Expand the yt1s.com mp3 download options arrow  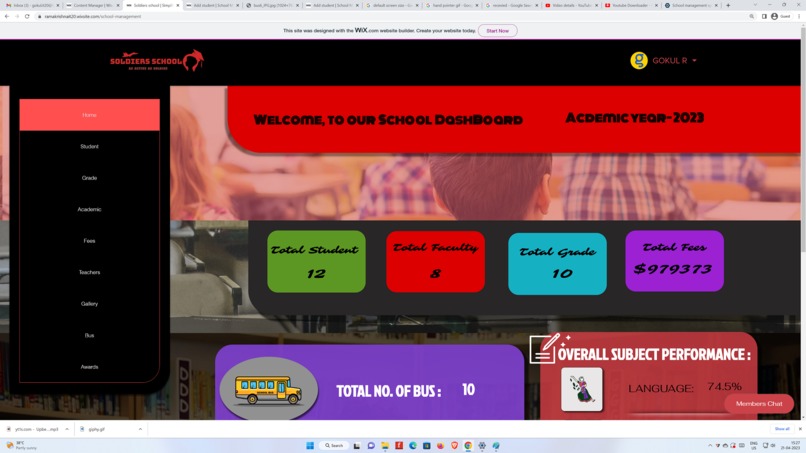[x=67, y=429]
